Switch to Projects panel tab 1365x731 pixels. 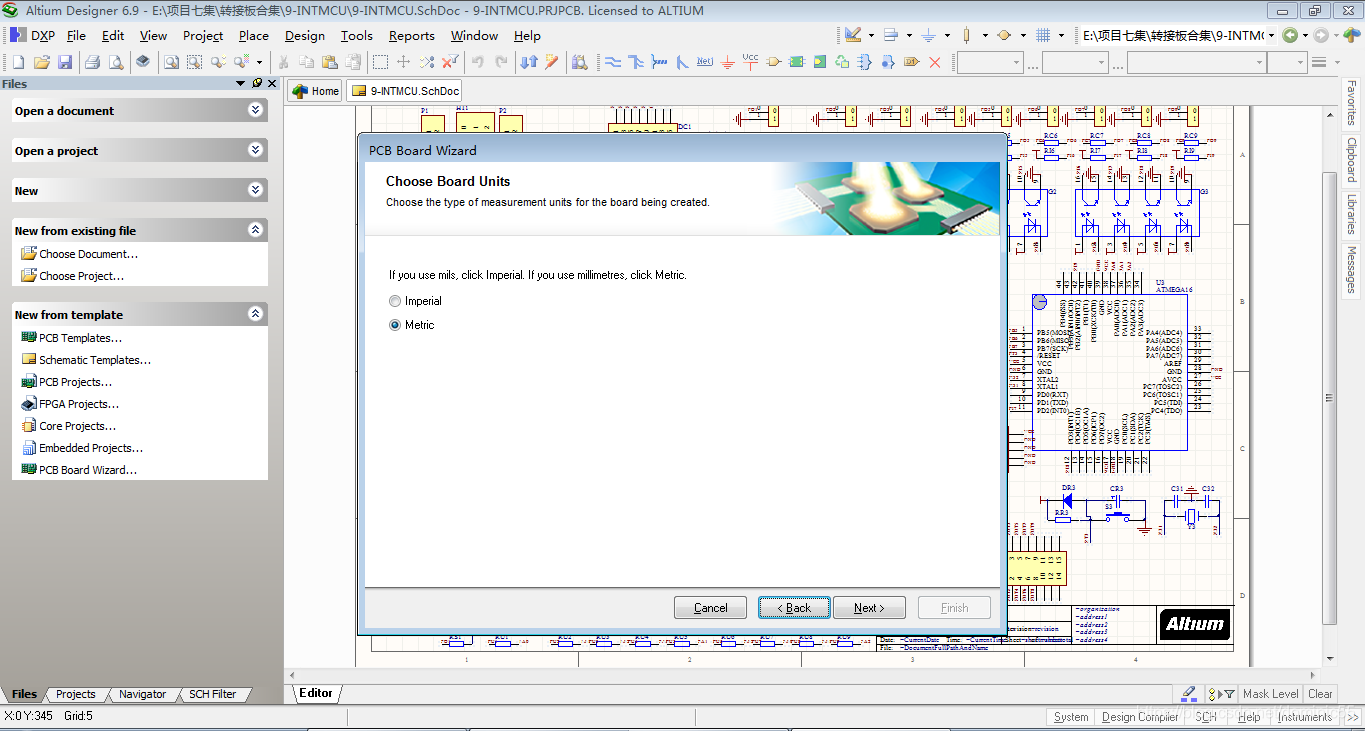76,694
